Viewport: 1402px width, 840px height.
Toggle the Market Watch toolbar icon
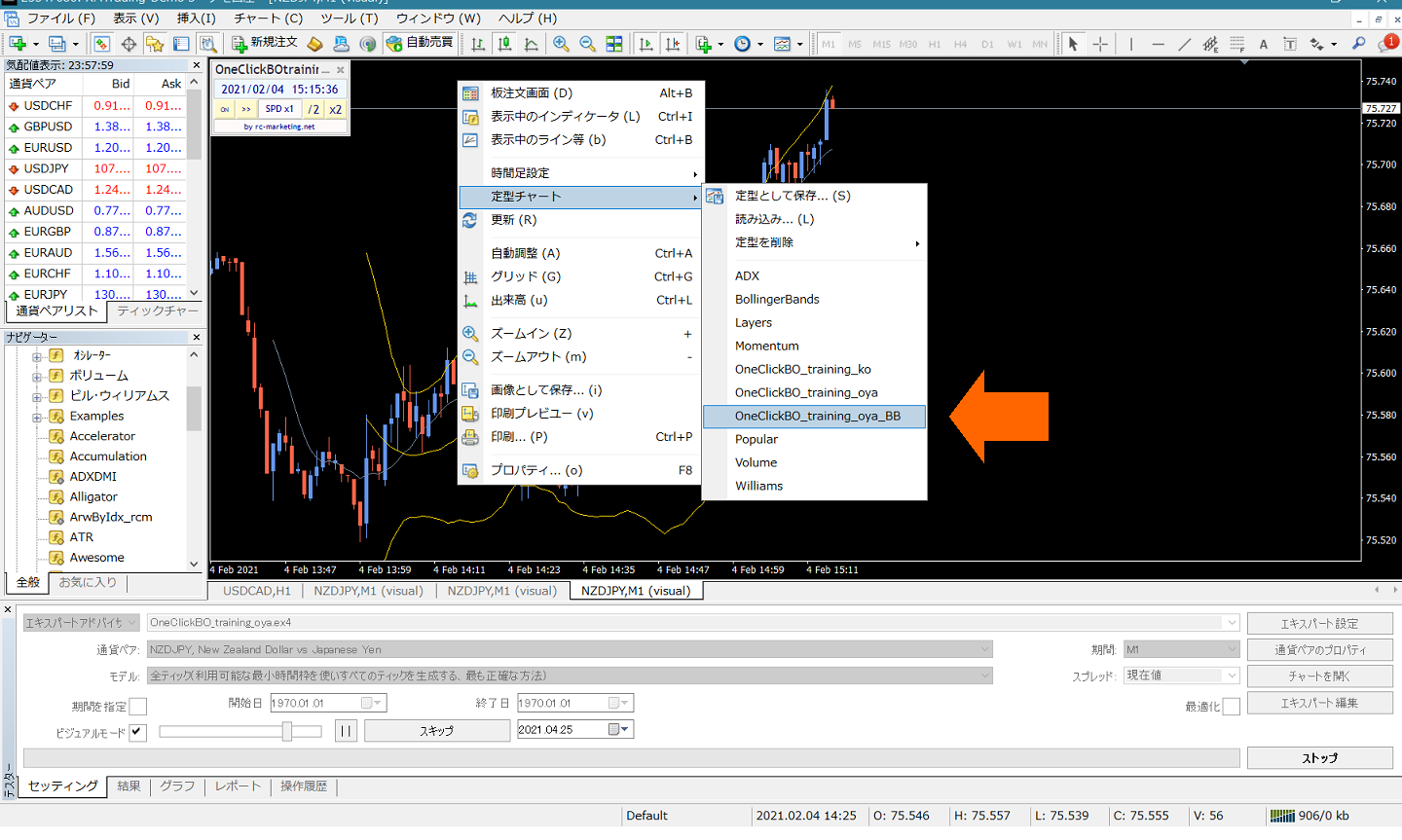point(101,44)
